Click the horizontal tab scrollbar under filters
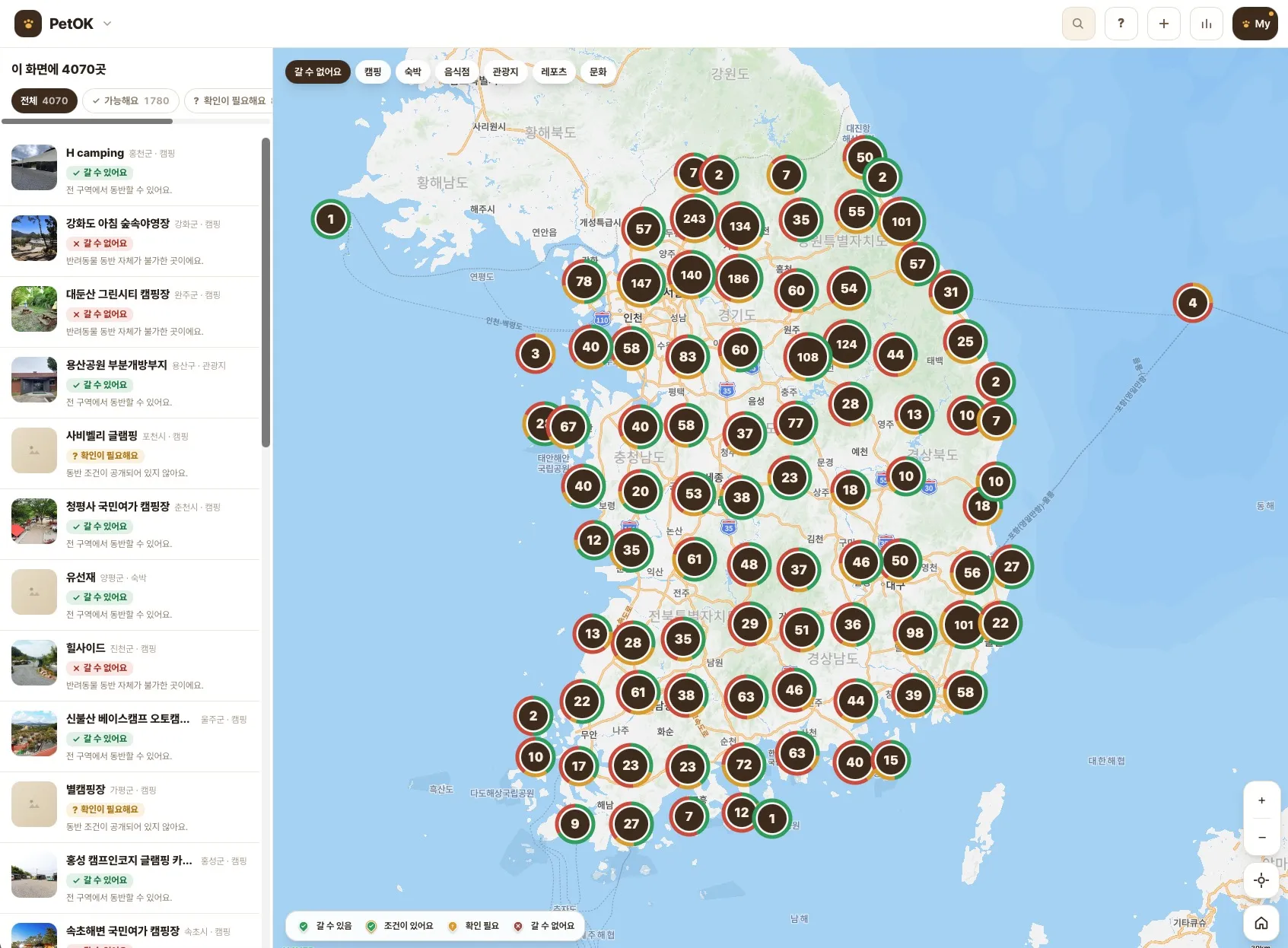The height and width of the screenshot is (948, 1288). point(87,121)
